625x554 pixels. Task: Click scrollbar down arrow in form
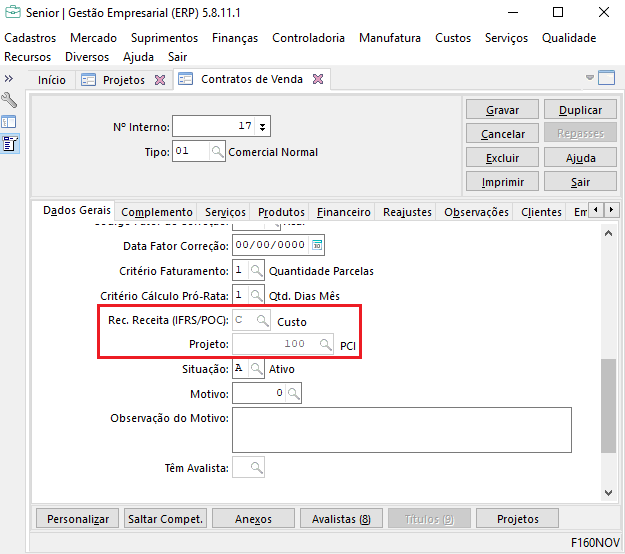coord(608,493)
